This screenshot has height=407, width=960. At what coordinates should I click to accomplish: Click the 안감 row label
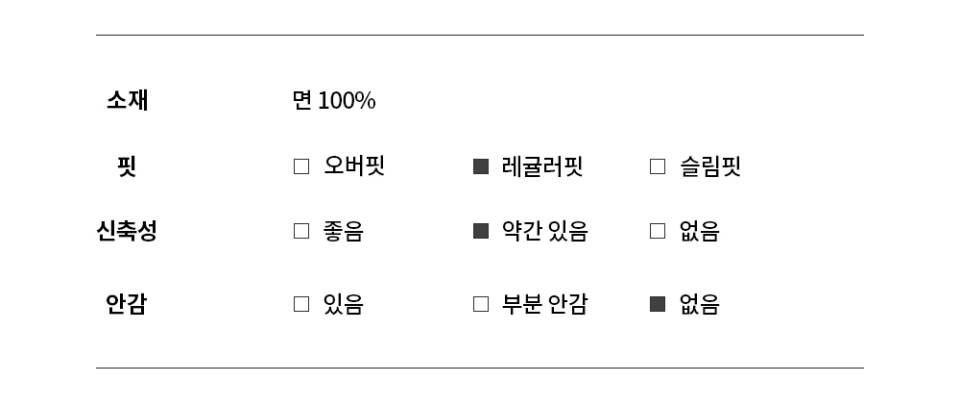click(127, 305)
